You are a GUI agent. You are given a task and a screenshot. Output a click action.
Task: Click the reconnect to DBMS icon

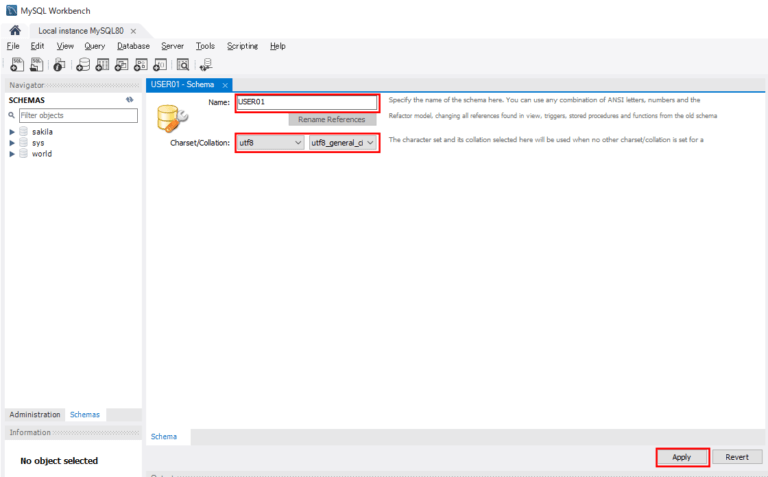tap(206, 65)
